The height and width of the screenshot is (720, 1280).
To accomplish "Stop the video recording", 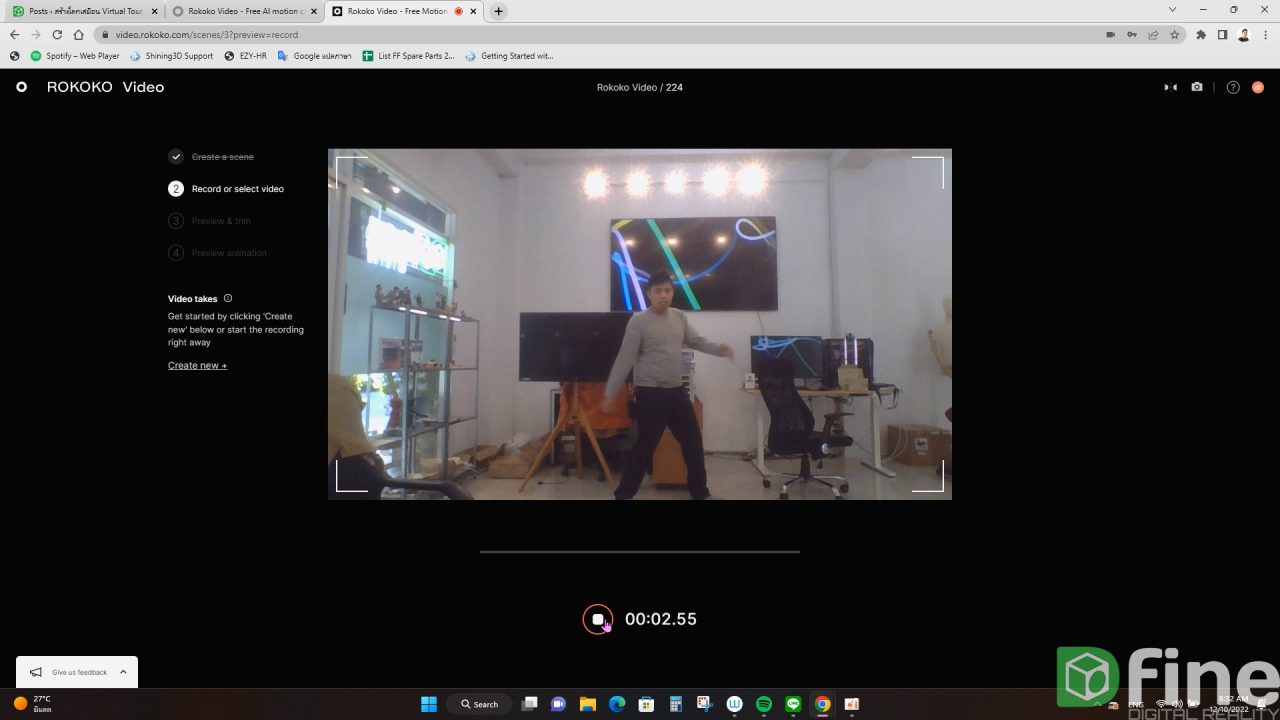I will [x=598, y=619].
